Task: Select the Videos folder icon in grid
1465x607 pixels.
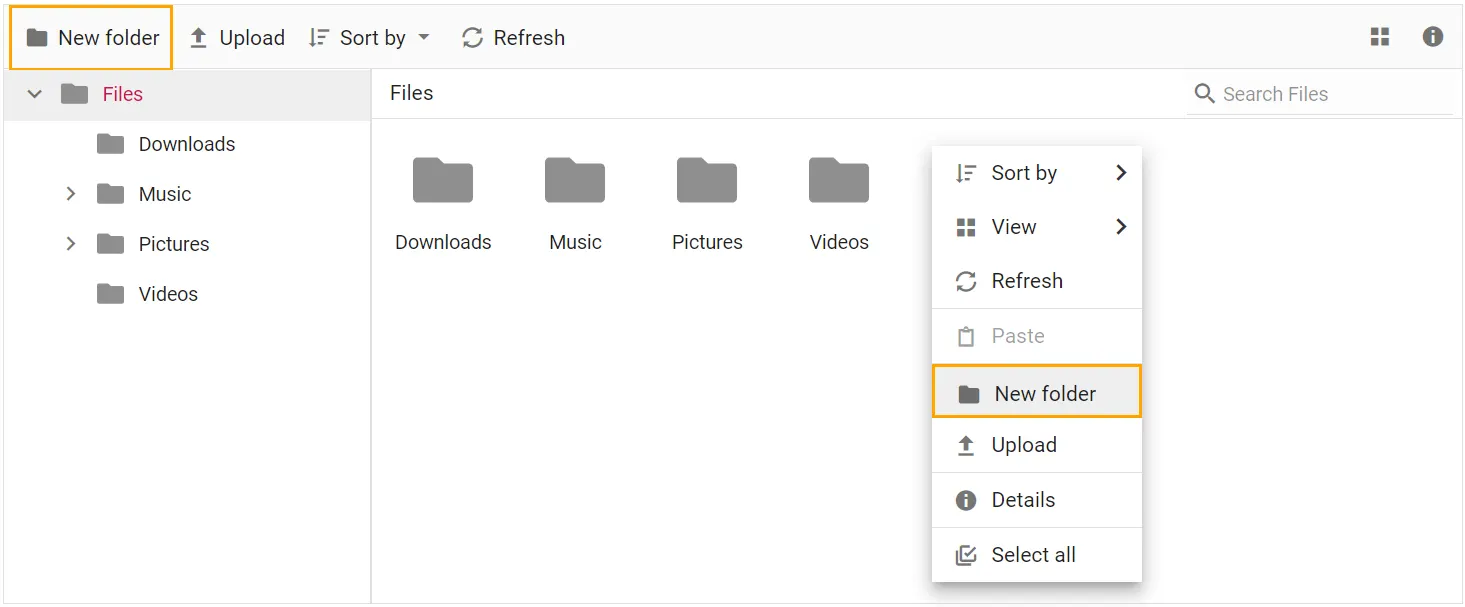Action: pos(839,180)
